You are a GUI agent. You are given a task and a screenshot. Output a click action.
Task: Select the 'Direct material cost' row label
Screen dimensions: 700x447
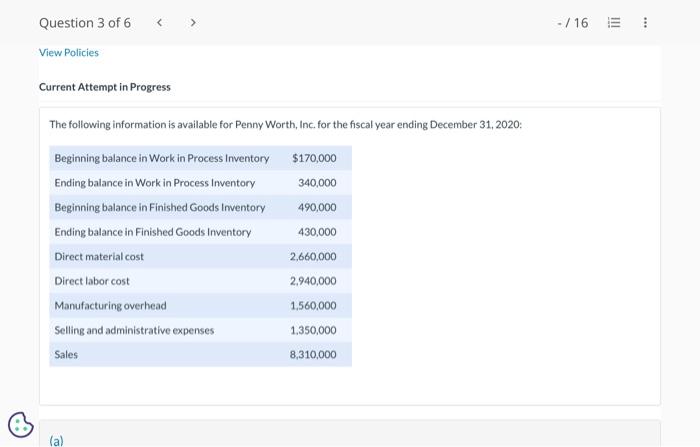[99, 256]
